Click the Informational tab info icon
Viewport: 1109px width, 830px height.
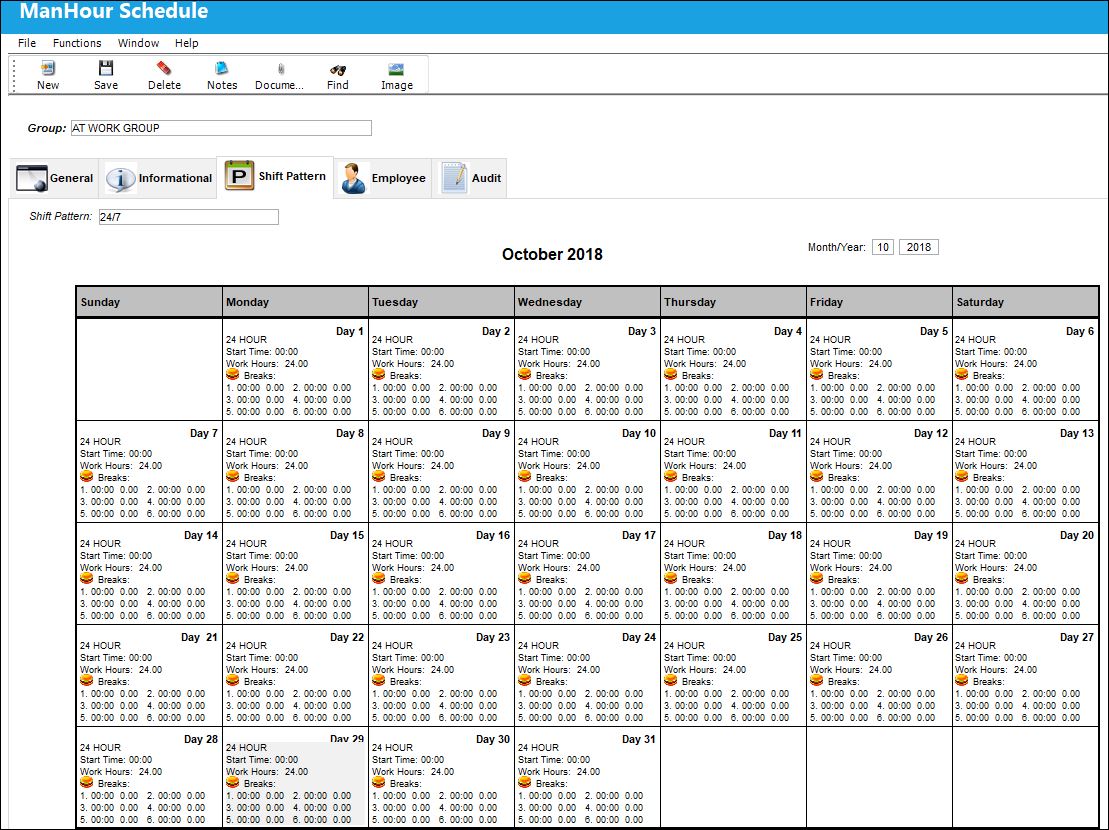[x=120, y=178]
